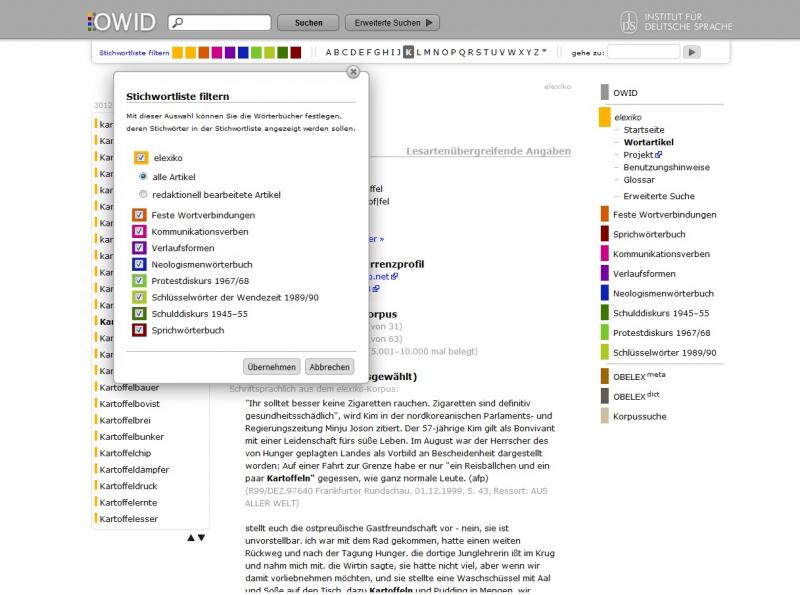Click the Suchen button

click(x=308, y=23)
